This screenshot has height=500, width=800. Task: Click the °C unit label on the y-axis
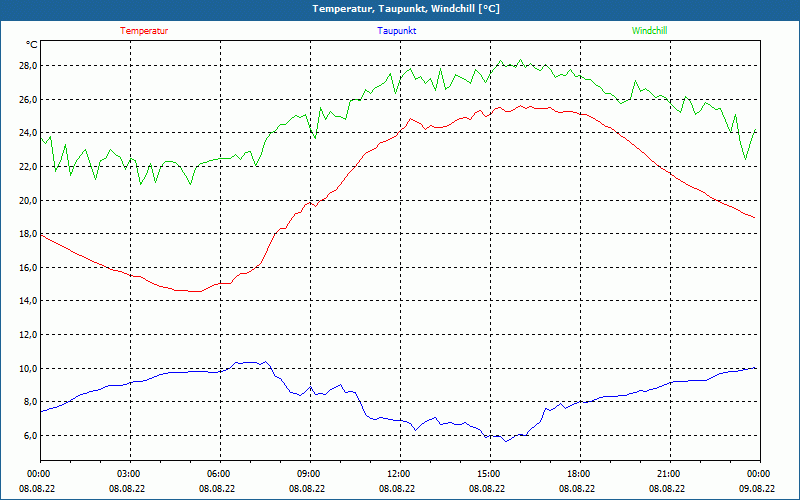pos(32,45)
